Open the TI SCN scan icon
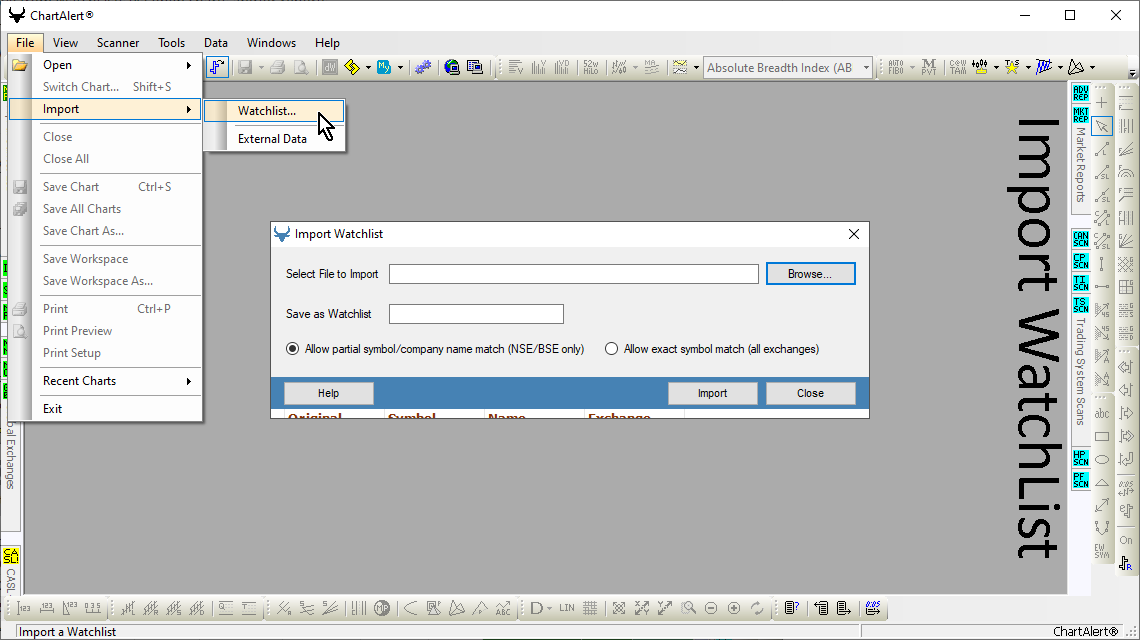 (x=1080, y=283)
